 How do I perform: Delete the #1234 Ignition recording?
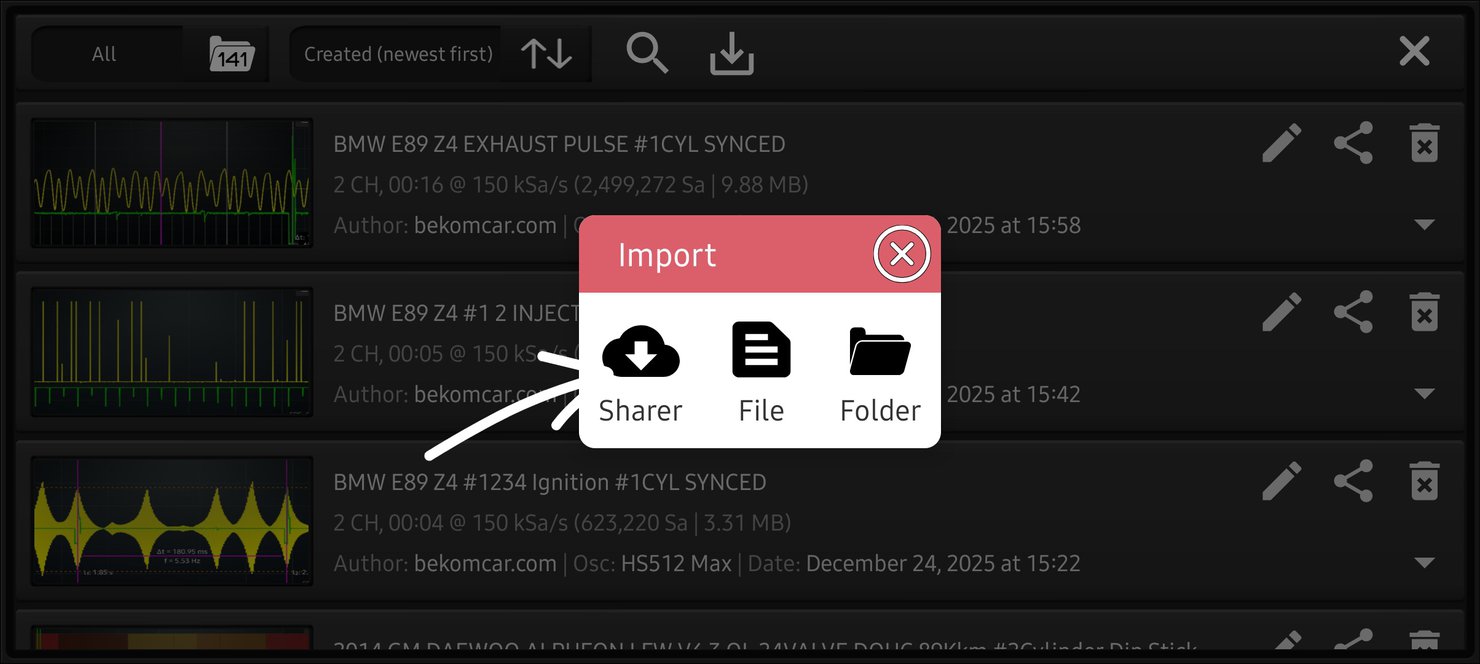pos(1424,481)
